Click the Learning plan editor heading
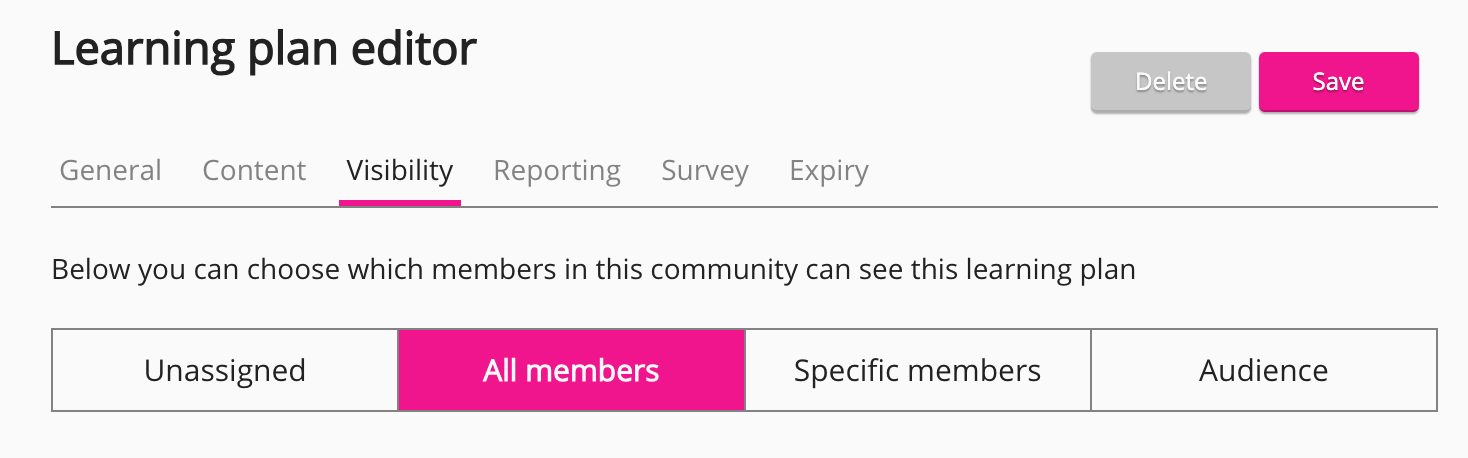The height and width of the screenshot is (458, 1468). click(264, 50)
